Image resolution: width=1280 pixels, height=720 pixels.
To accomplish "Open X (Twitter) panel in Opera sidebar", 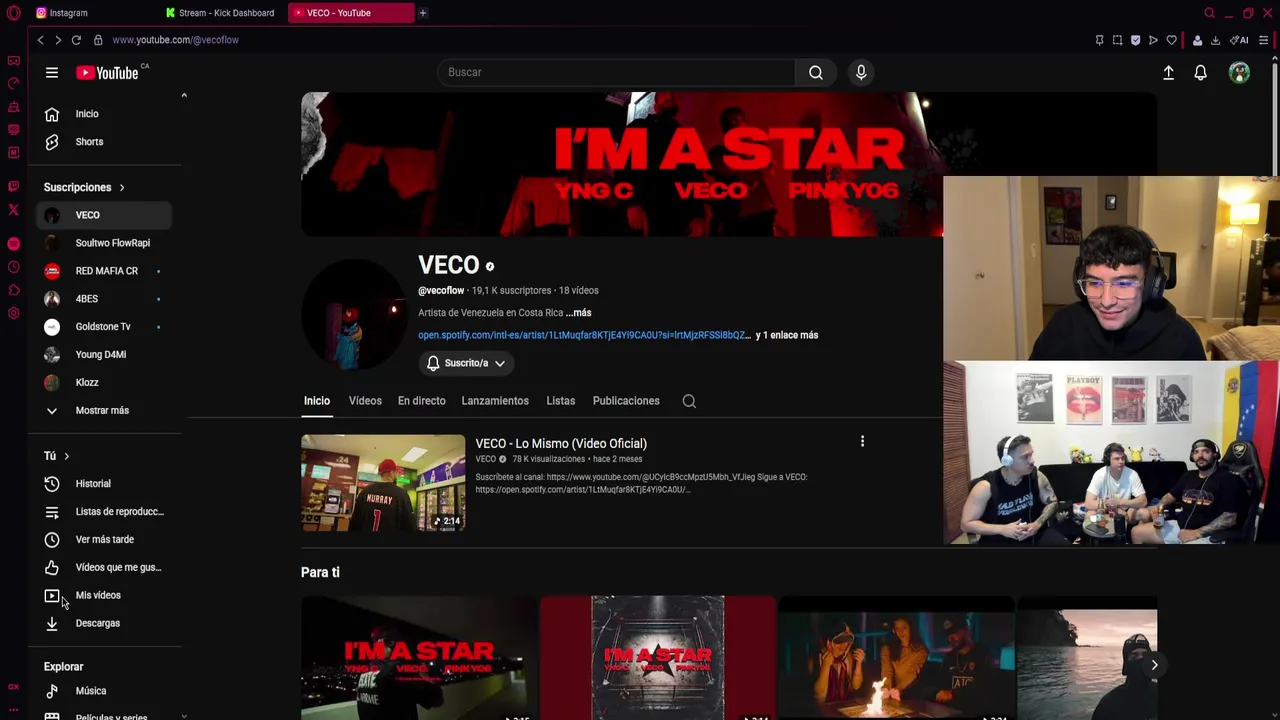I will (x=13, y=210).
